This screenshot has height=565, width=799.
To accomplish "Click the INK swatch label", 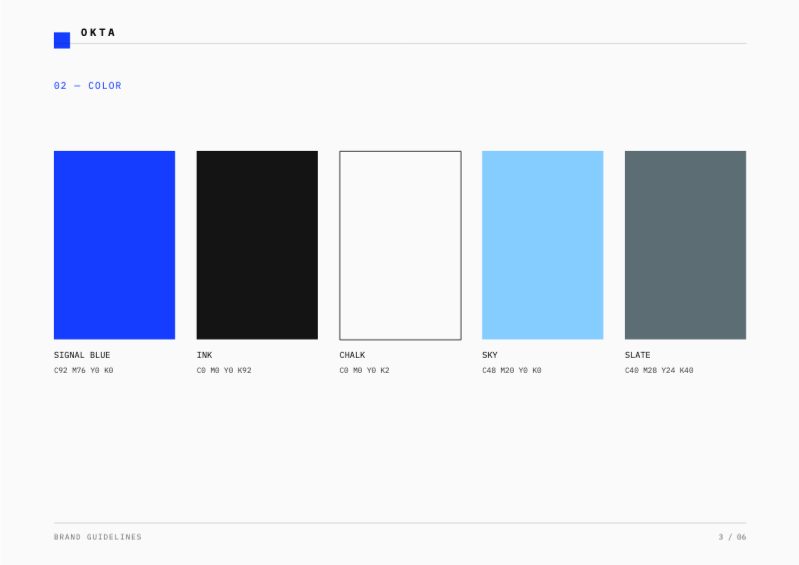I will (x=204, y=355).
